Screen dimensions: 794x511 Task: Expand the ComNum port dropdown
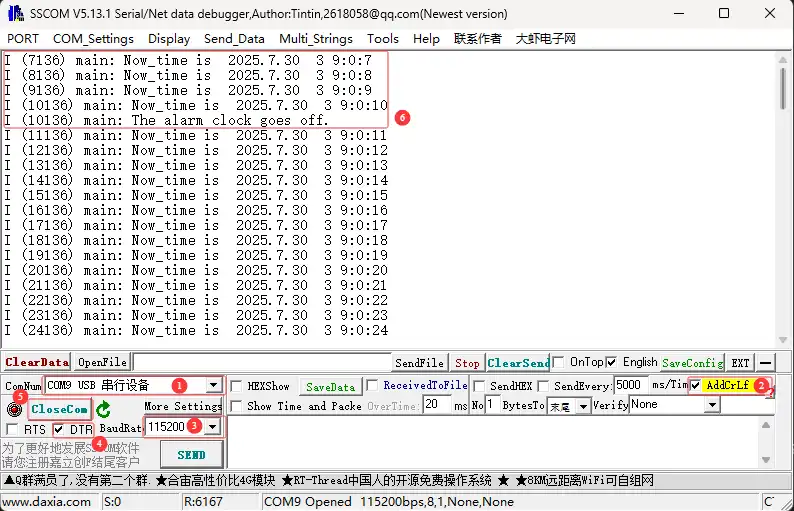[213, 385]
